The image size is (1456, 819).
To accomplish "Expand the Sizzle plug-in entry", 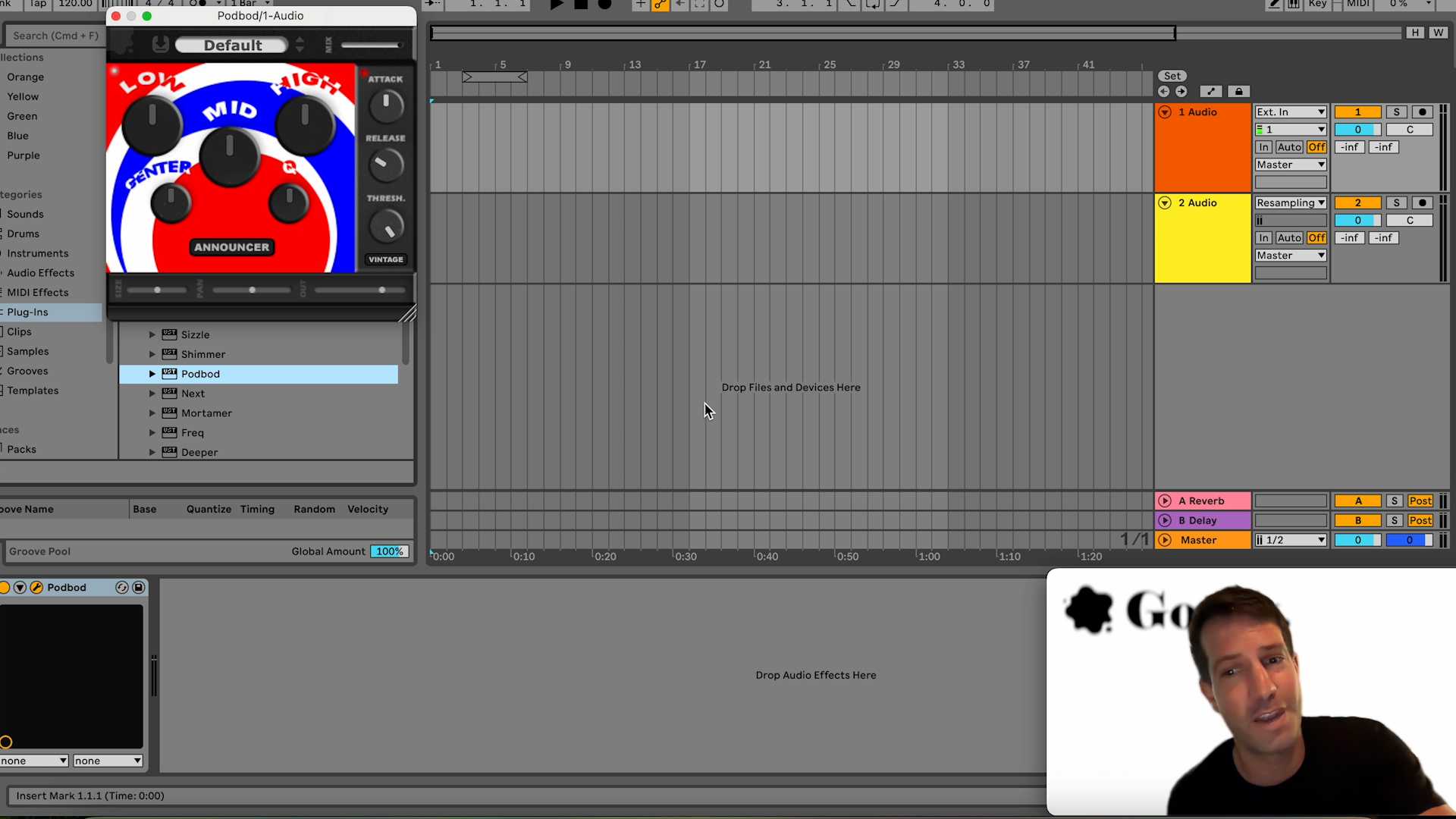I will coord(152,335).
